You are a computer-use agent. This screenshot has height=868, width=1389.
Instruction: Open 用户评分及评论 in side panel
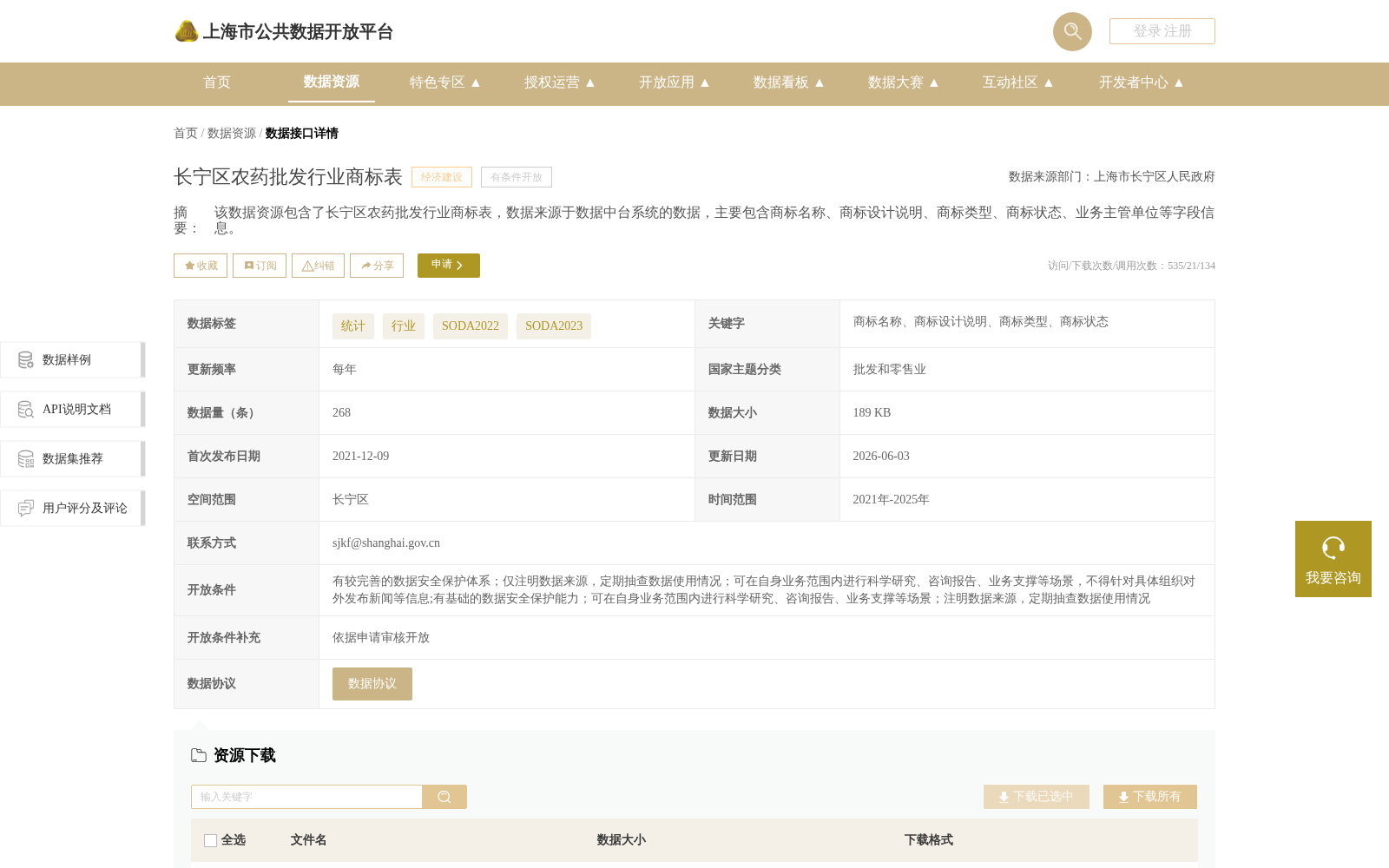pyautogui.click(x=73, y=509)
